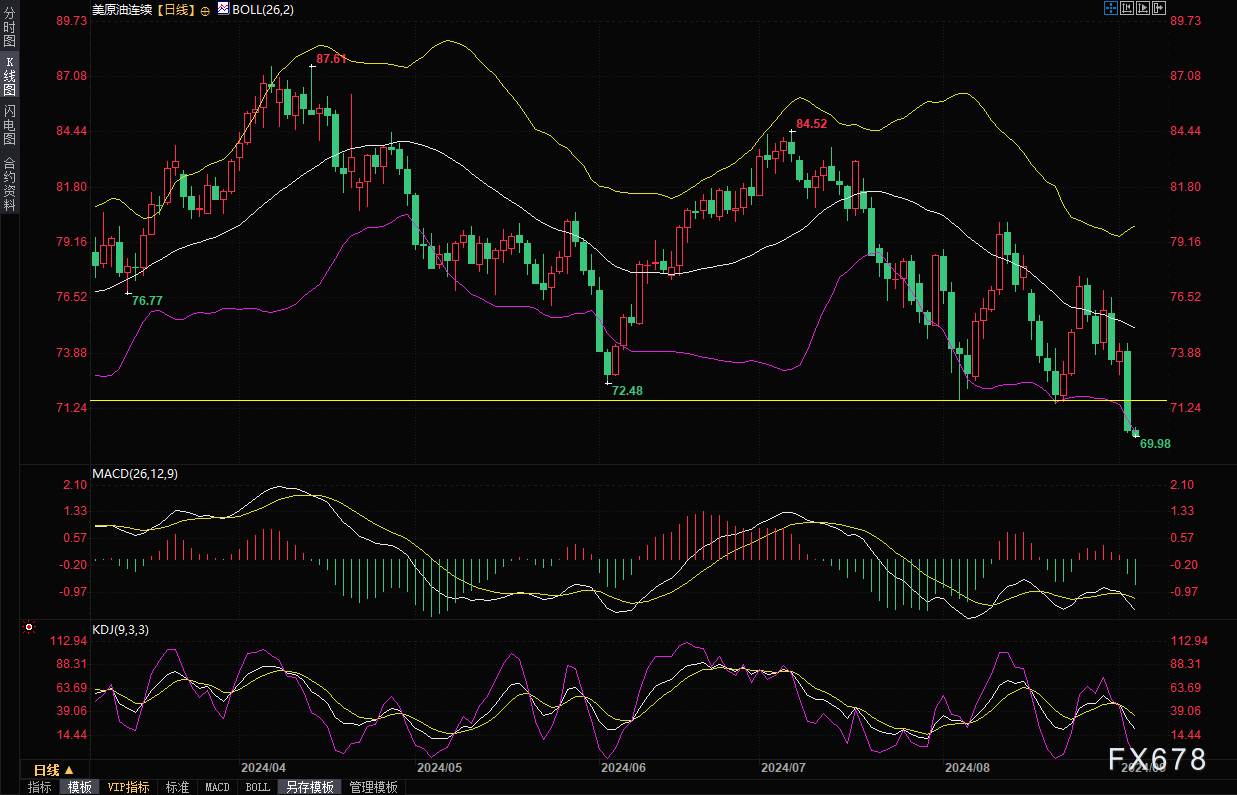
Task: Open 合约资料 contract info tab
Action: point(10,183)
